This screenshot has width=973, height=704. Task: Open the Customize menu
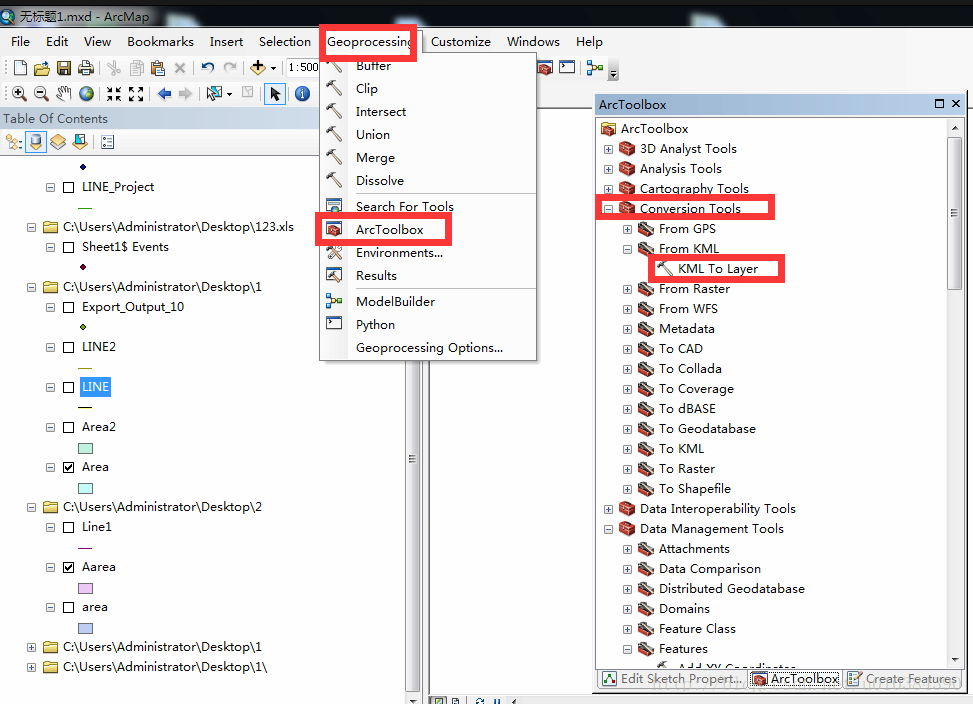(x=460, y=42)
